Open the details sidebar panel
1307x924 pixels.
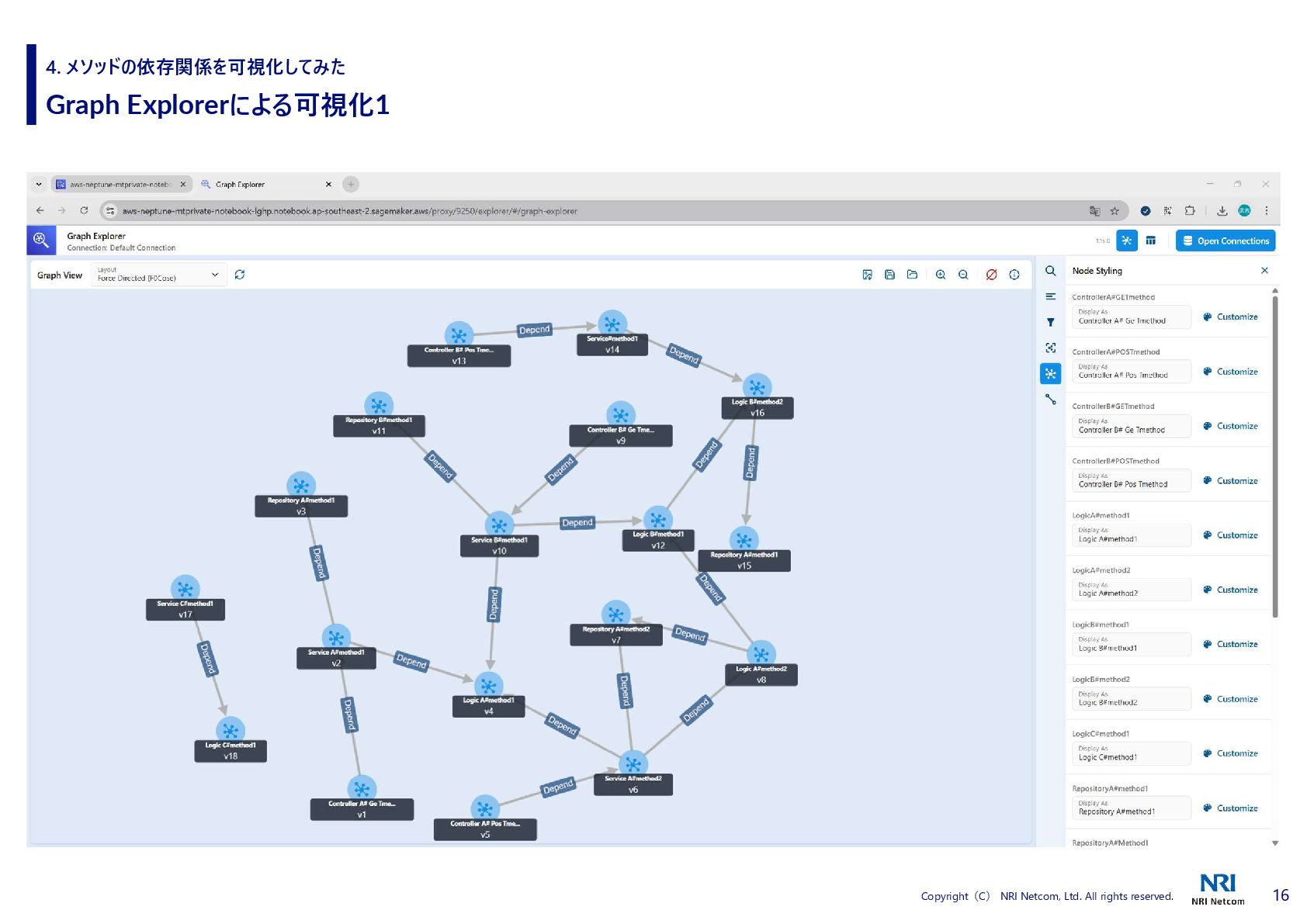[1050, 296]
